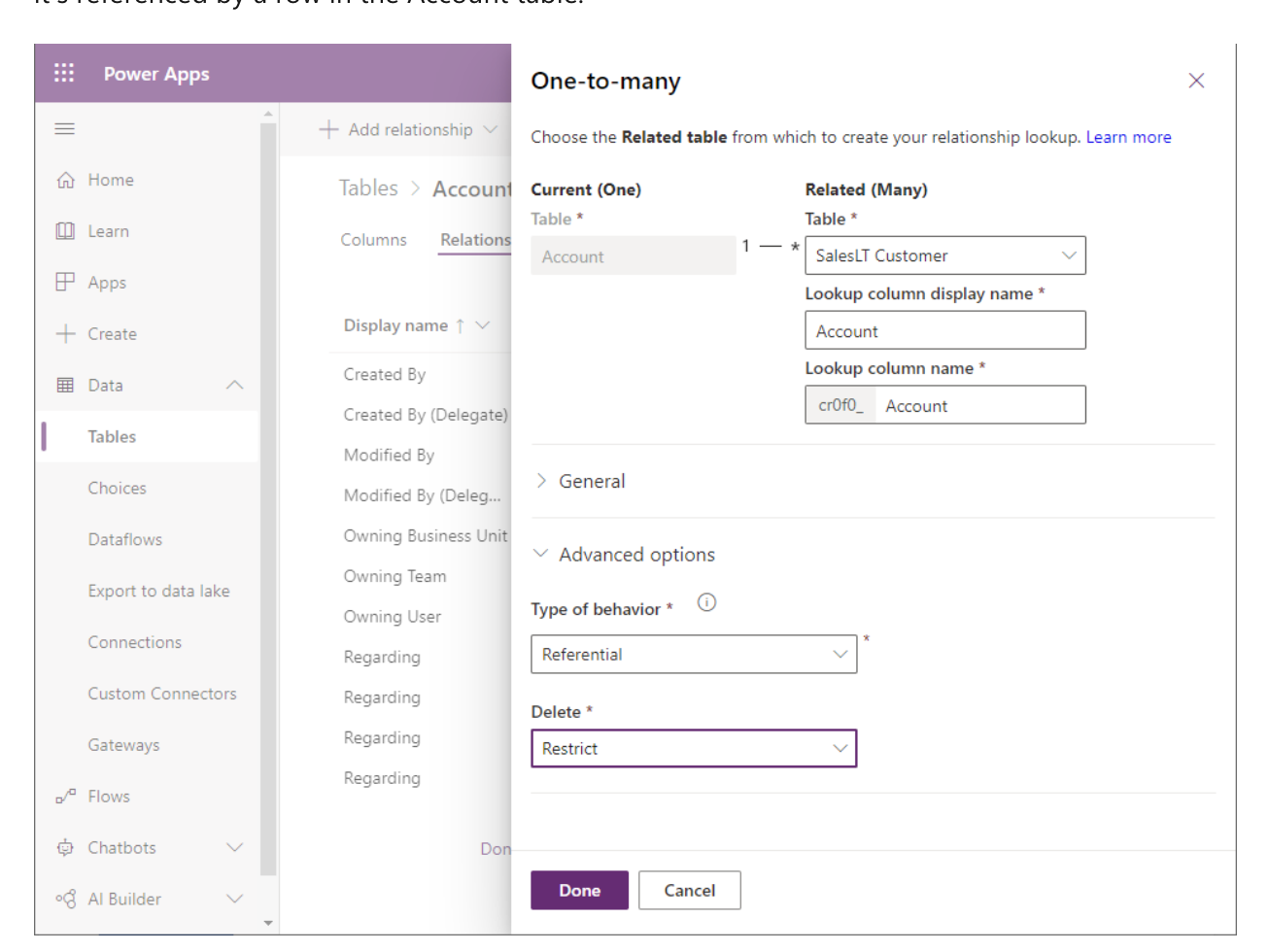Open the Power Apps app launcher waffle
The height and width of the screenshot is (952, 1269).
pyautogui.click(x=64, y=73)
